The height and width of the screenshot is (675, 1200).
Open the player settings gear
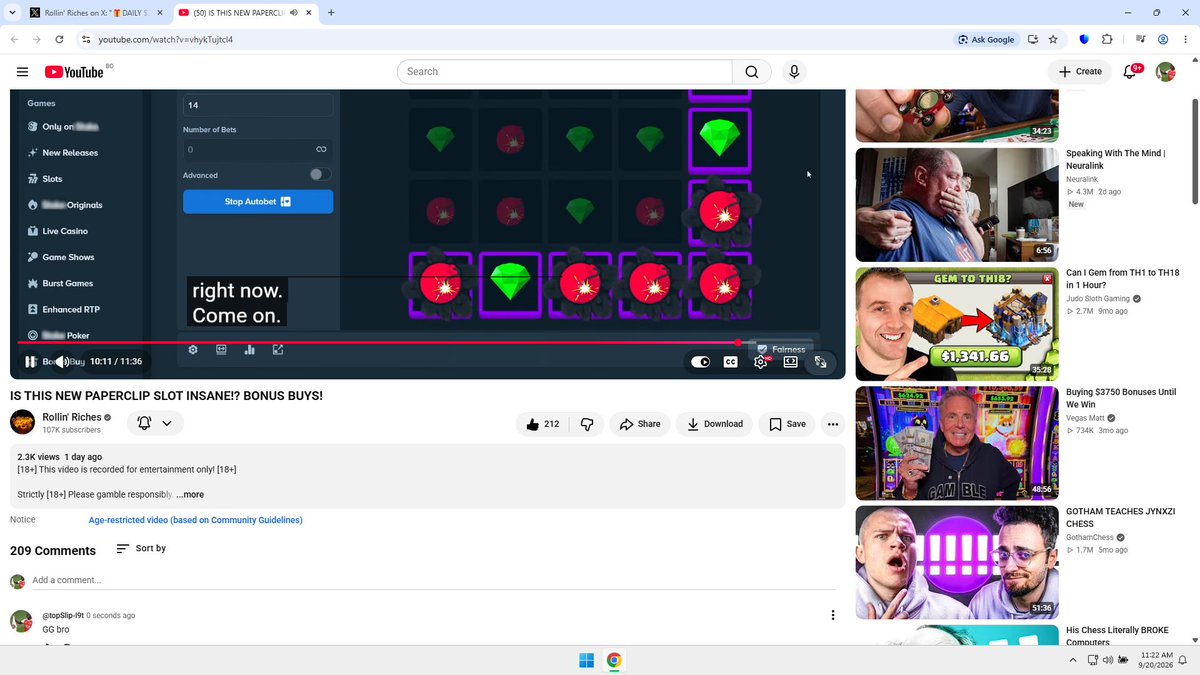[761, 362]
